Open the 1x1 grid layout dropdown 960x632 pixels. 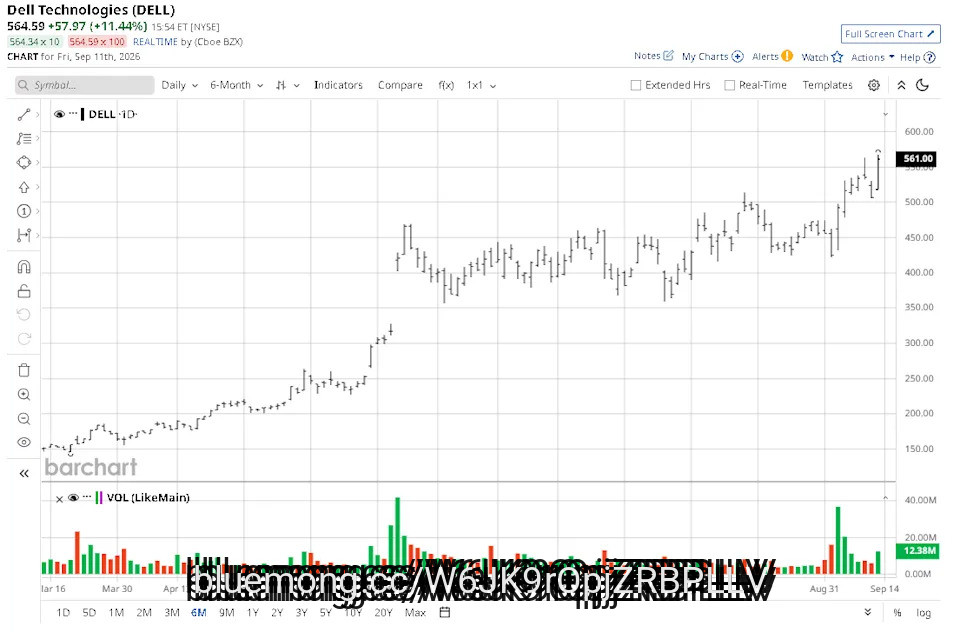click(481, 85)
